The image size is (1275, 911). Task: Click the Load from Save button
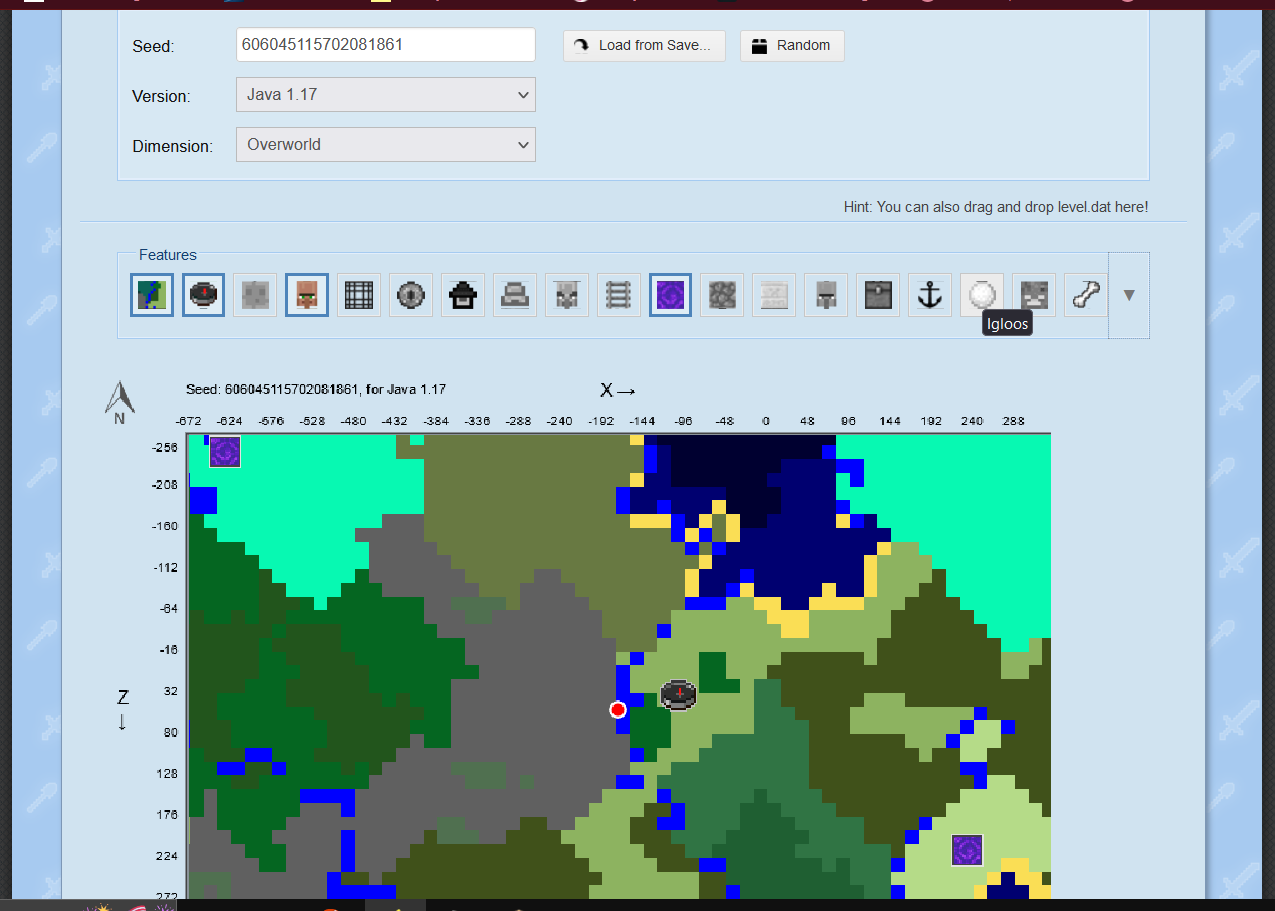[644, 45]
